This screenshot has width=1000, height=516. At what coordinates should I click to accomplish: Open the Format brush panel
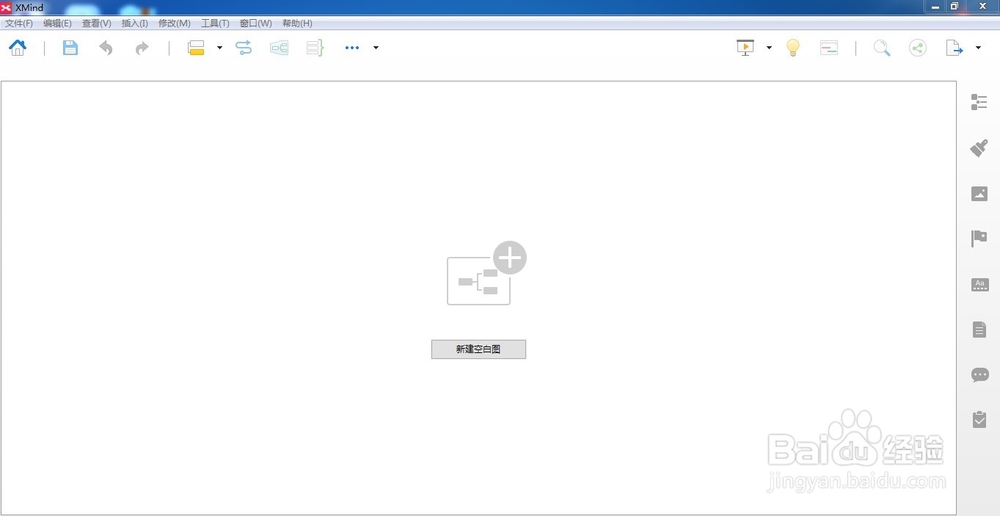pyautogui.click(x=979, y=148)
